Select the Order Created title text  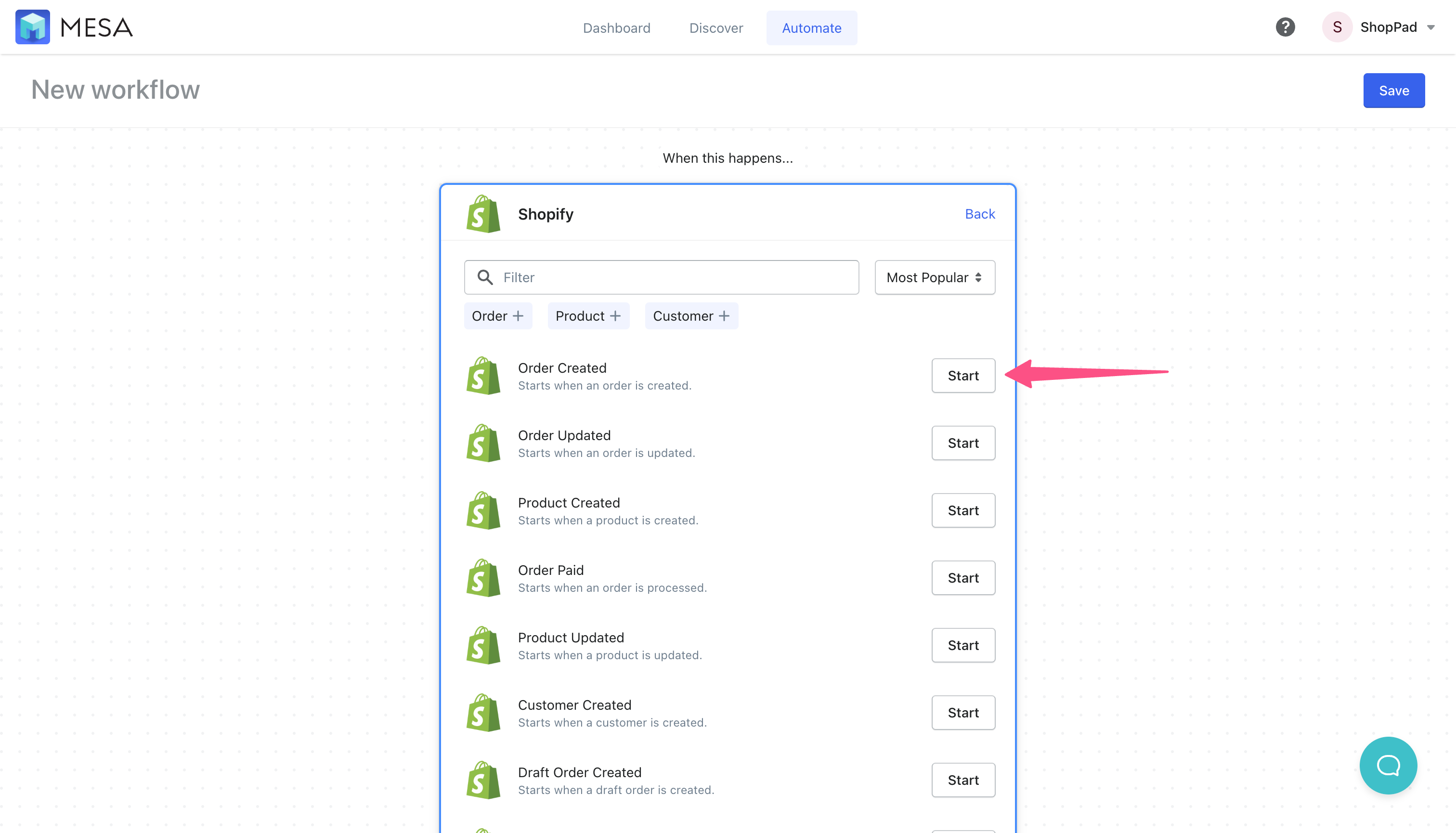click(562, 368)
